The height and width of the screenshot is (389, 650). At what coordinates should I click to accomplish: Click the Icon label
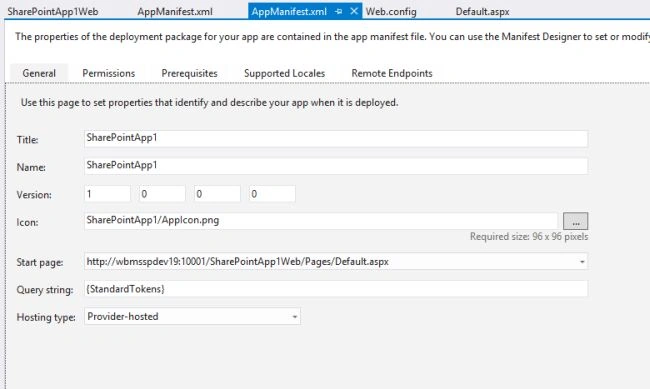pyautogui.click(x=27, y=222)
